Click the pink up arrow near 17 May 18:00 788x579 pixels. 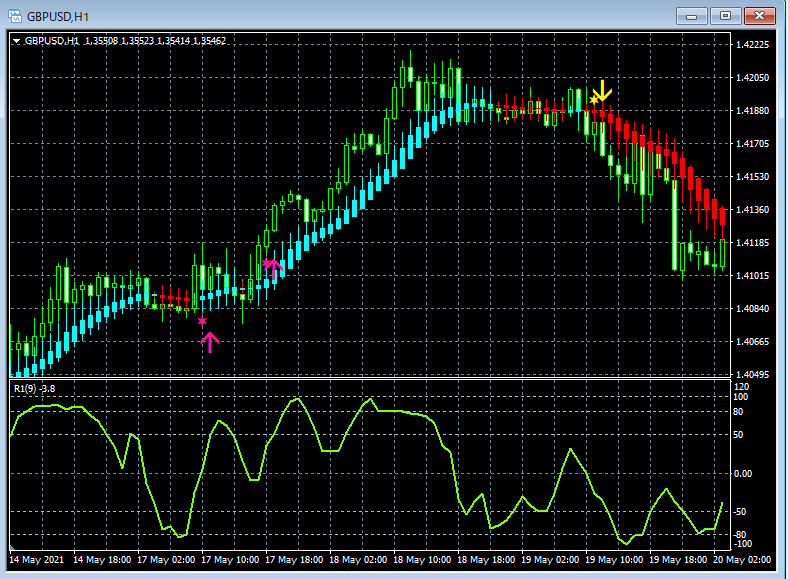[x=274, y=268]
